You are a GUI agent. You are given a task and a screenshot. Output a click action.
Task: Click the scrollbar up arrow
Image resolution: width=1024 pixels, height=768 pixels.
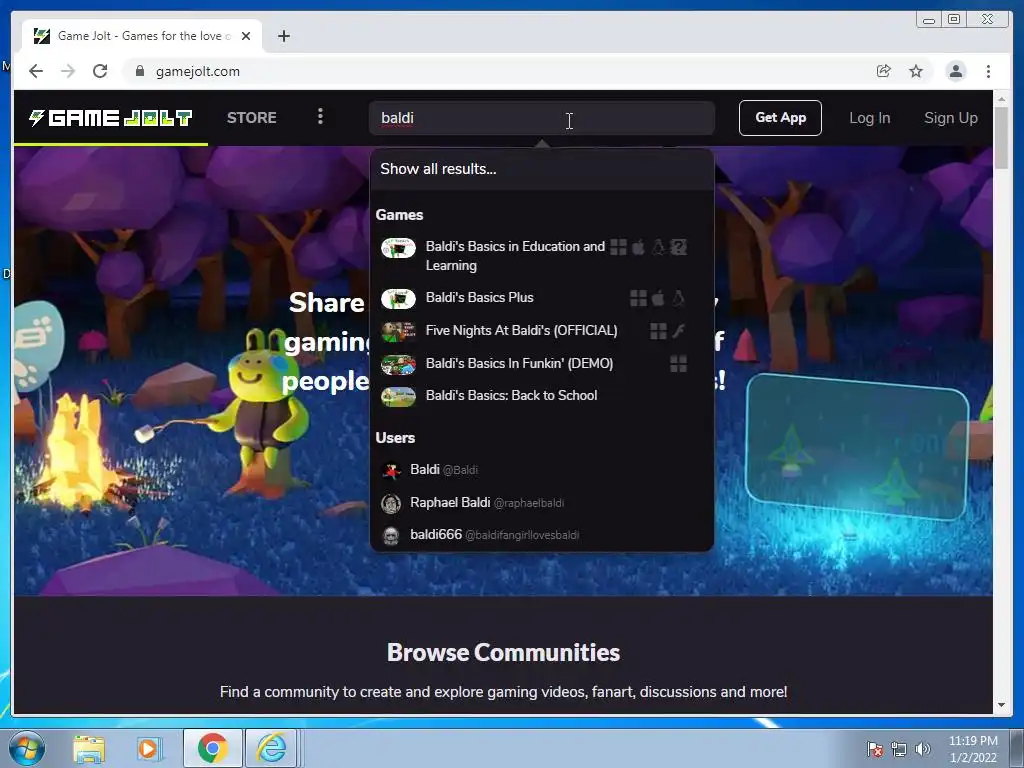(1002, 99)
